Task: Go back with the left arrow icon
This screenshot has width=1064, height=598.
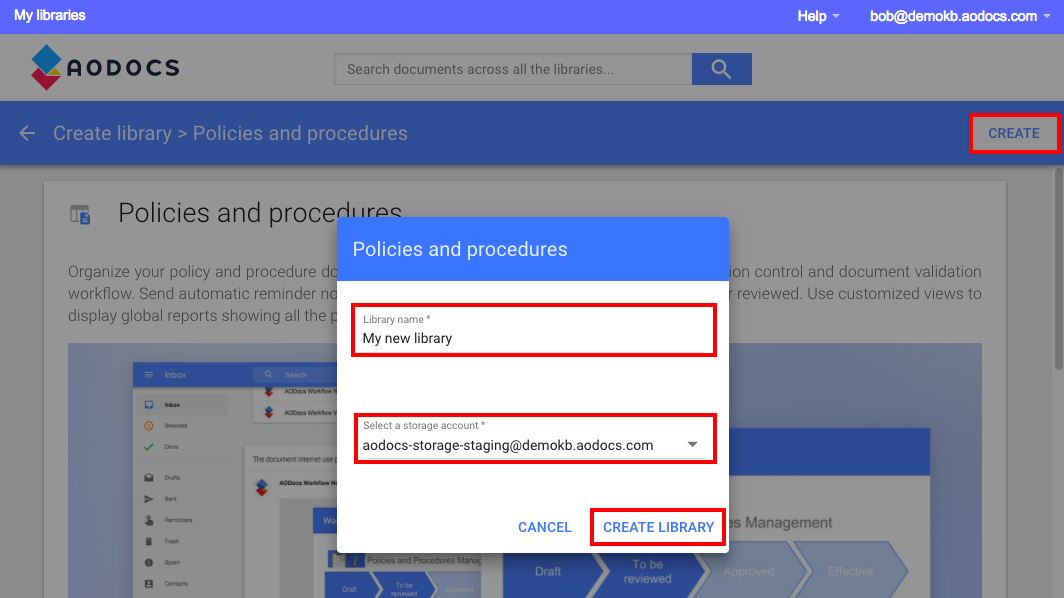Action: click(27, 133)
